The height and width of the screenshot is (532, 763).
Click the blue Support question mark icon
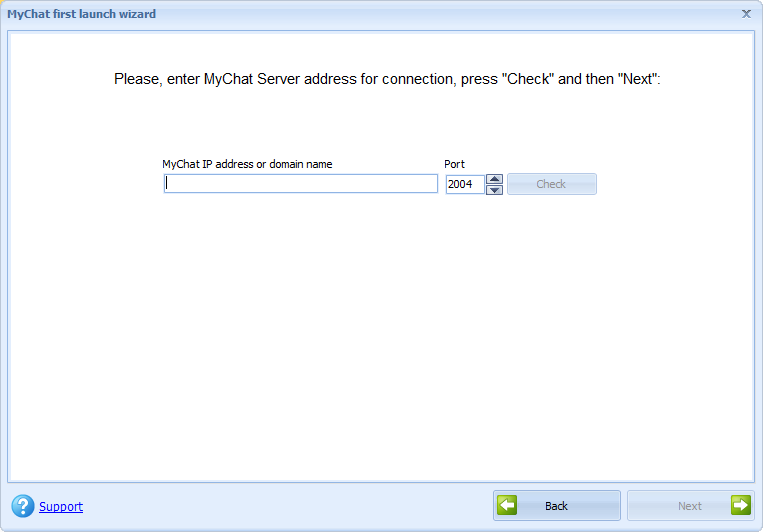(22, 506)
